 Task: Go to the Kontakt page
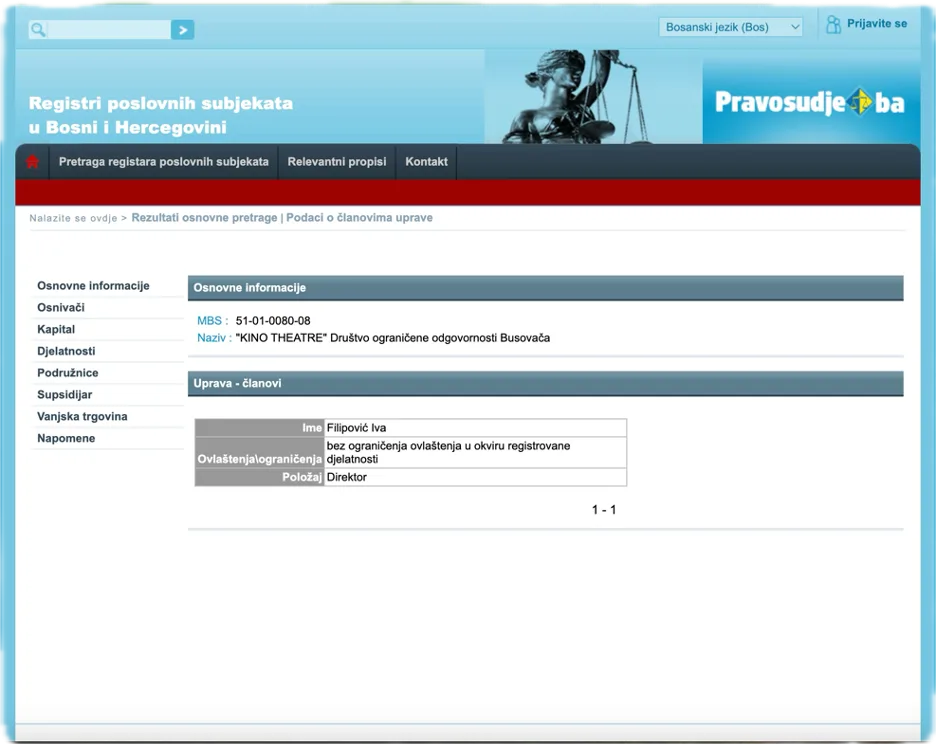pyautogui.click(x=426, y=162)
